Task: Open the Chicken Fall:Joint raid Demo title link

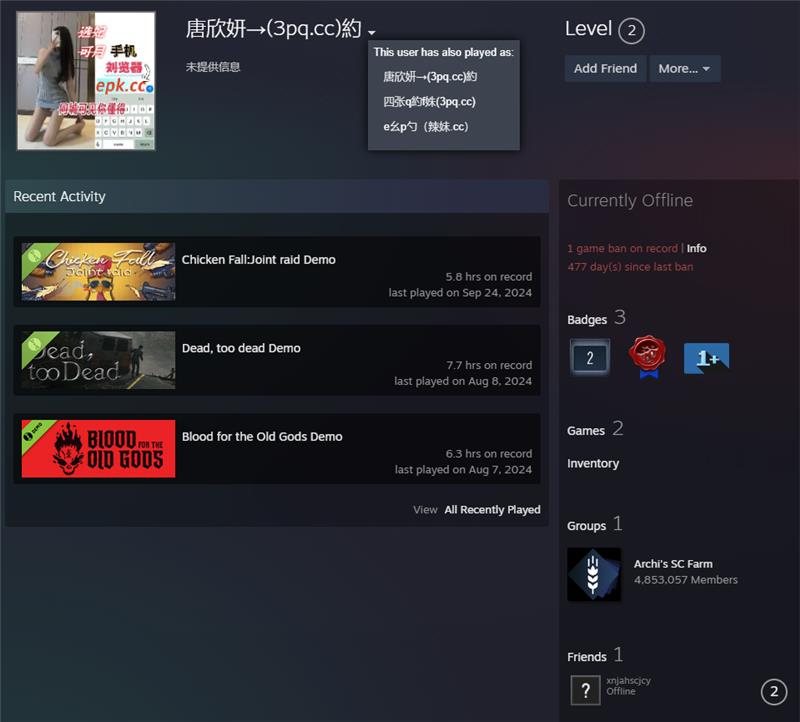Action: point(259,260)
